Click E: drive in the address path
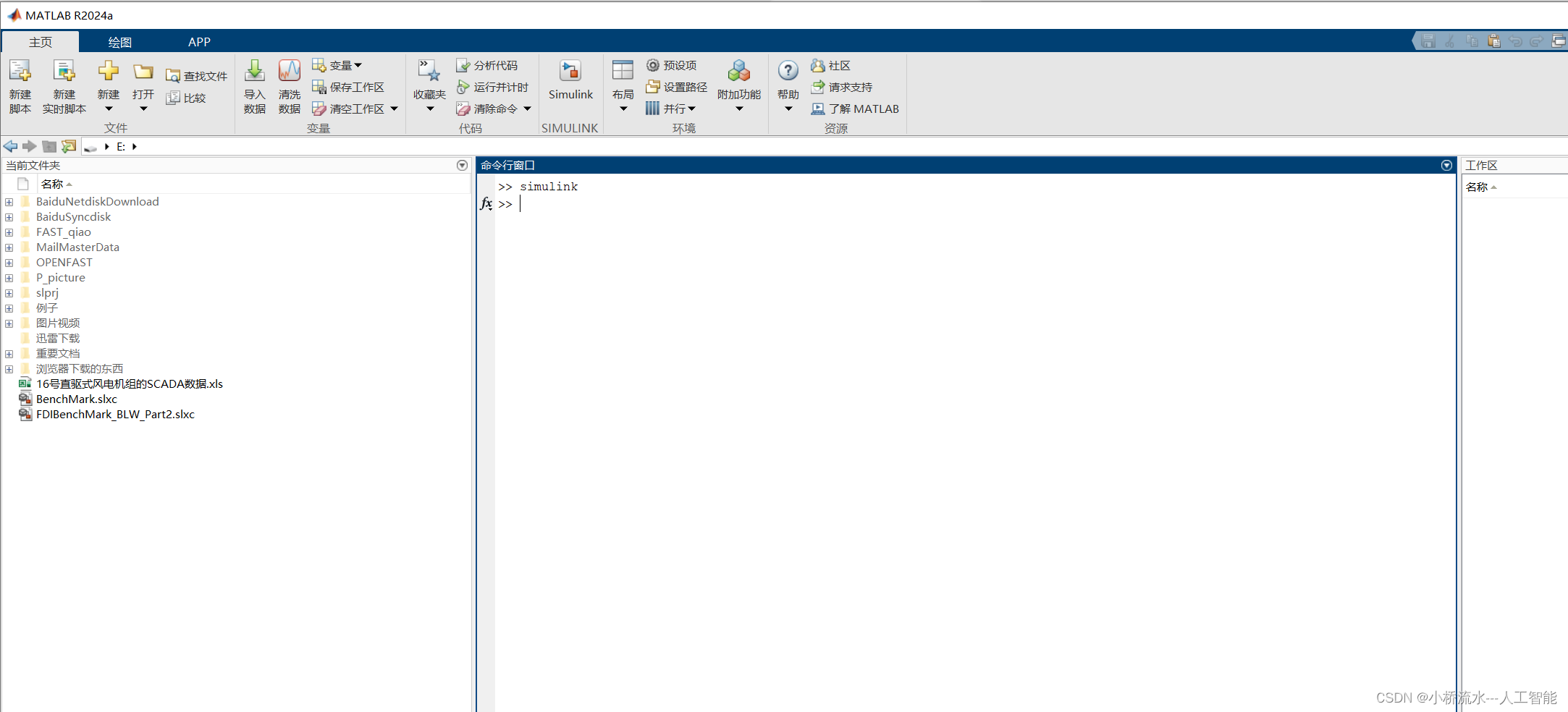 point(121,146)
